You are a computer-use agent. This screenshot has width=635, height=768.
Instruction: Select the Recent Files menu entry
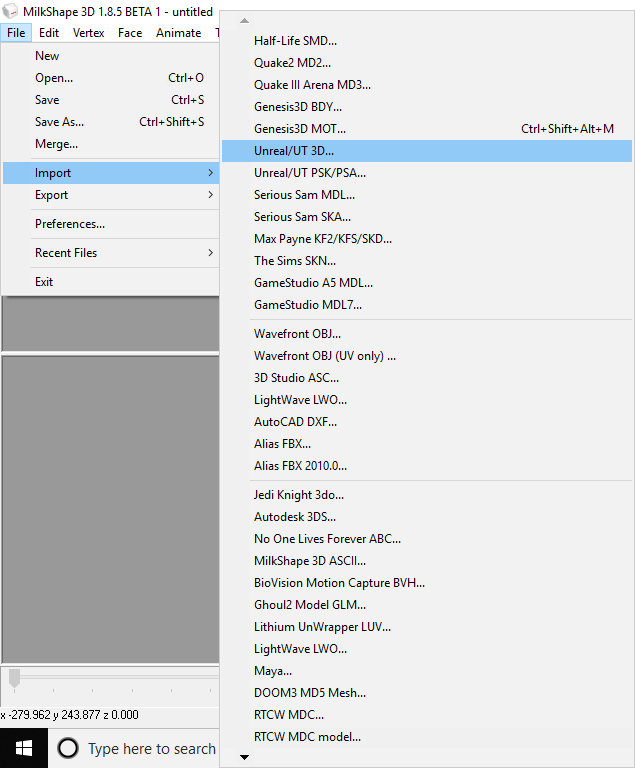tap(111, 252)
